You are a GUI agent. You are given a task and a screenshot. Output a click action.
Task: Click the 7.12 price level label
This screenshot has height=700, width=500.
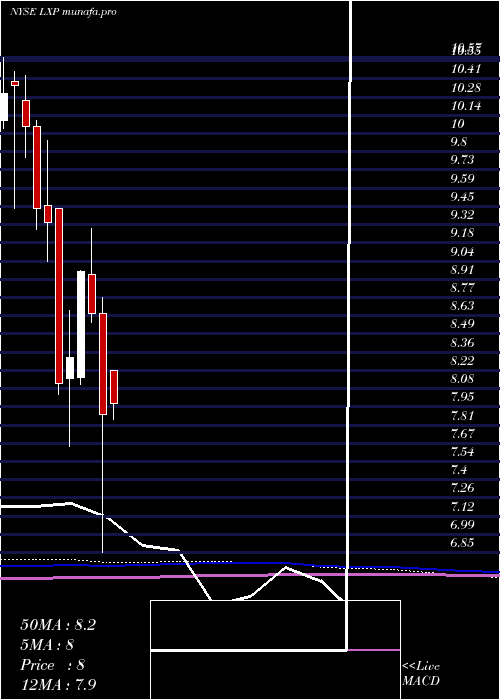tap(462, 507)
